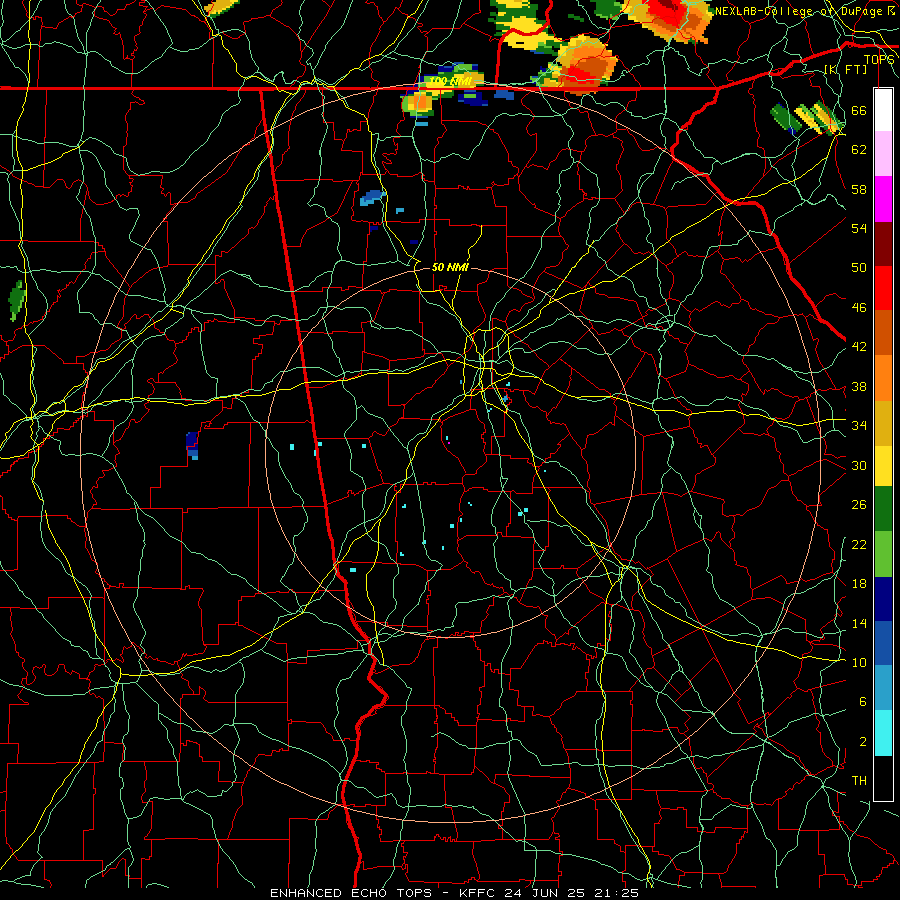
Task: Click the 100 NMI range ring label
Action: (x=450, y=82)
